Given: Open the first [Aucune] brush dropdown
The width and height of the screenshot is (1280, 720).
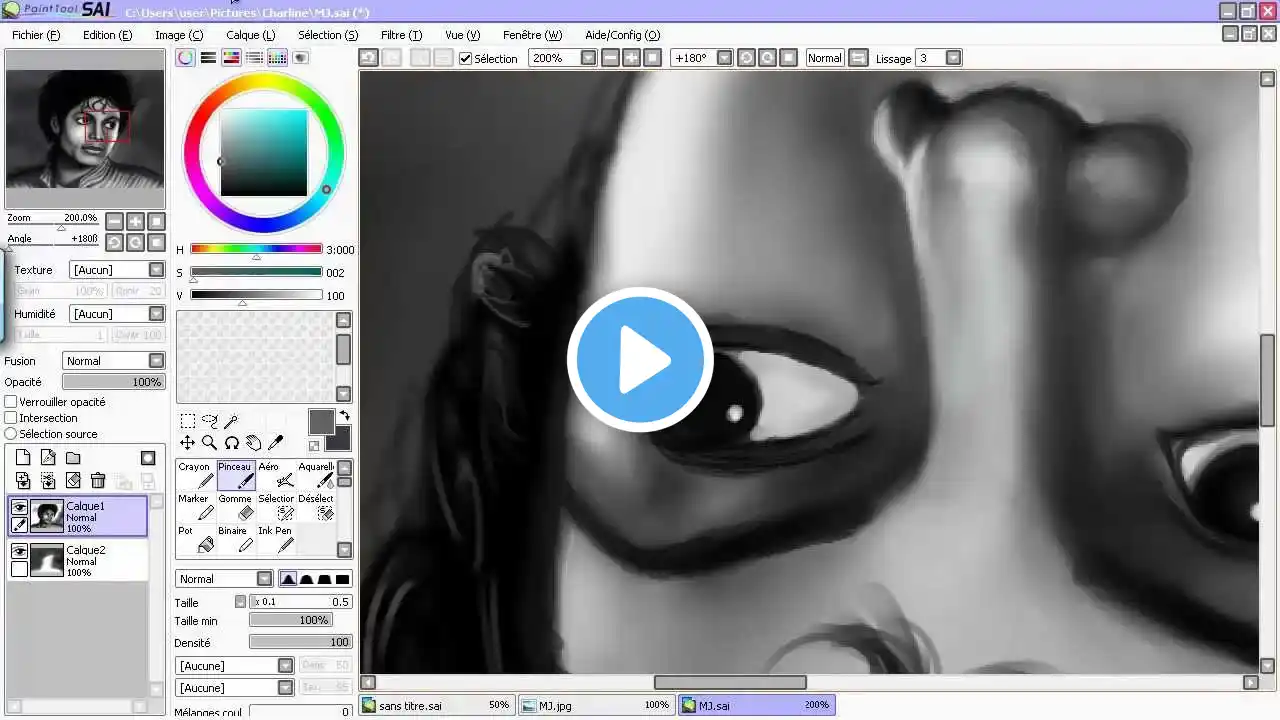Looking at the screenshot, I should (234, 666).
